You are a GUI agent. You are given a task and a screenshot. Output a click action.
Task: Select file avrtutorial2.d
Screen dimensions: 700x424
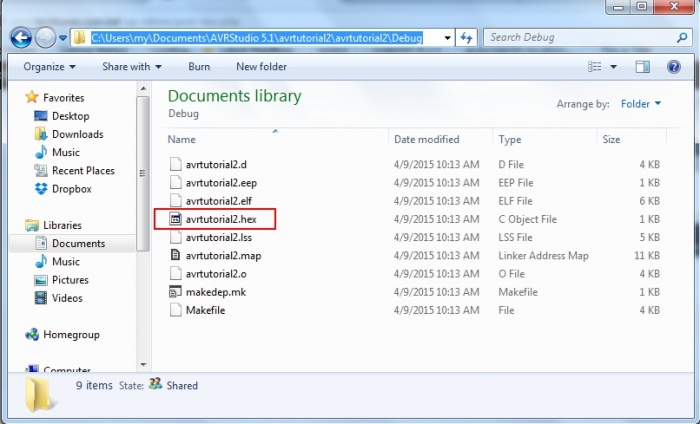[216, 165]
